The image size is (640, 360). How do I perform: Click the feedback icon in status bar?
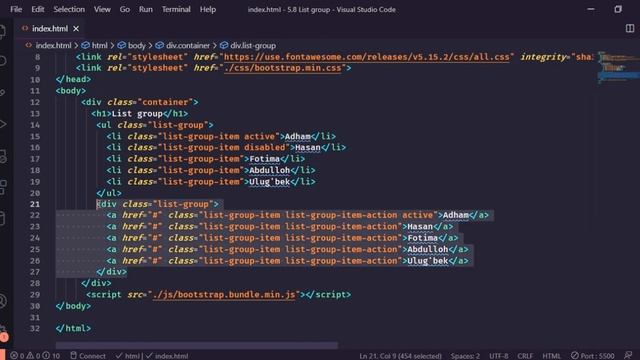pyautogui.click(x=628, y=356)
